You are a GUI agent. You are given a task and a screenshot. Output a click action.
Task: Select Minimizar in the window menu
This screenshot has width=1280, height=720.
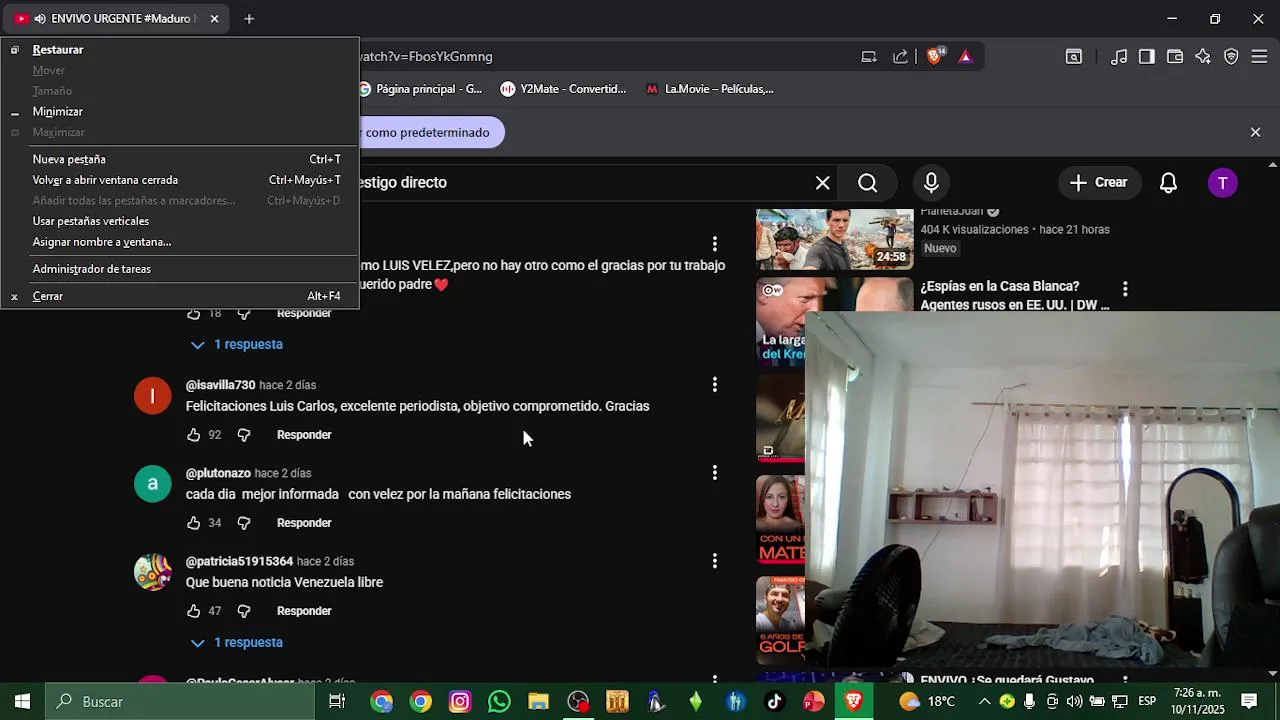pos(180,112)
